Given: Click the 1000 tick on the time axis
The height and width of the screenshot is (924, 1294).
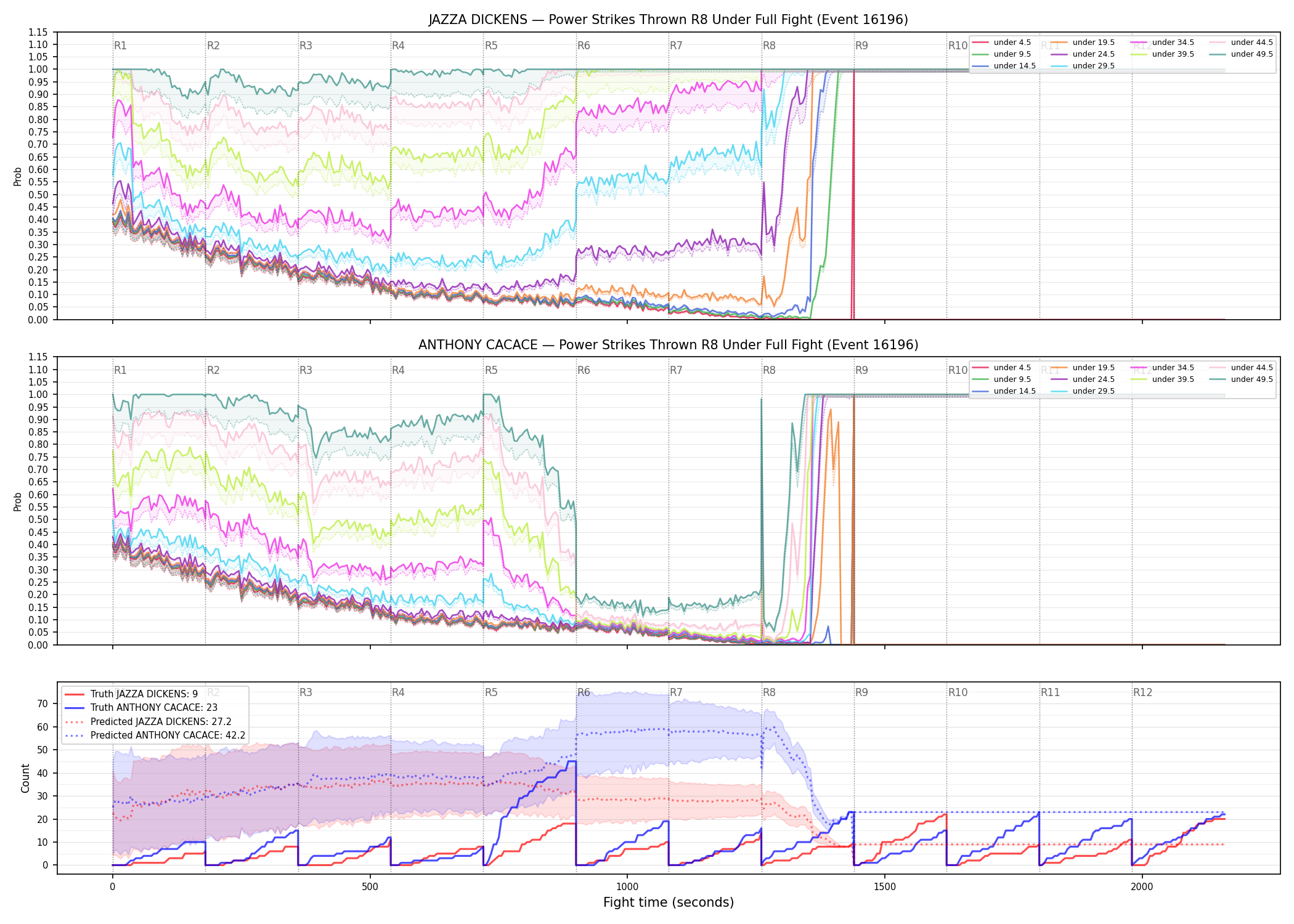Looking at the screenshot, I should click(x=627, y=886).
